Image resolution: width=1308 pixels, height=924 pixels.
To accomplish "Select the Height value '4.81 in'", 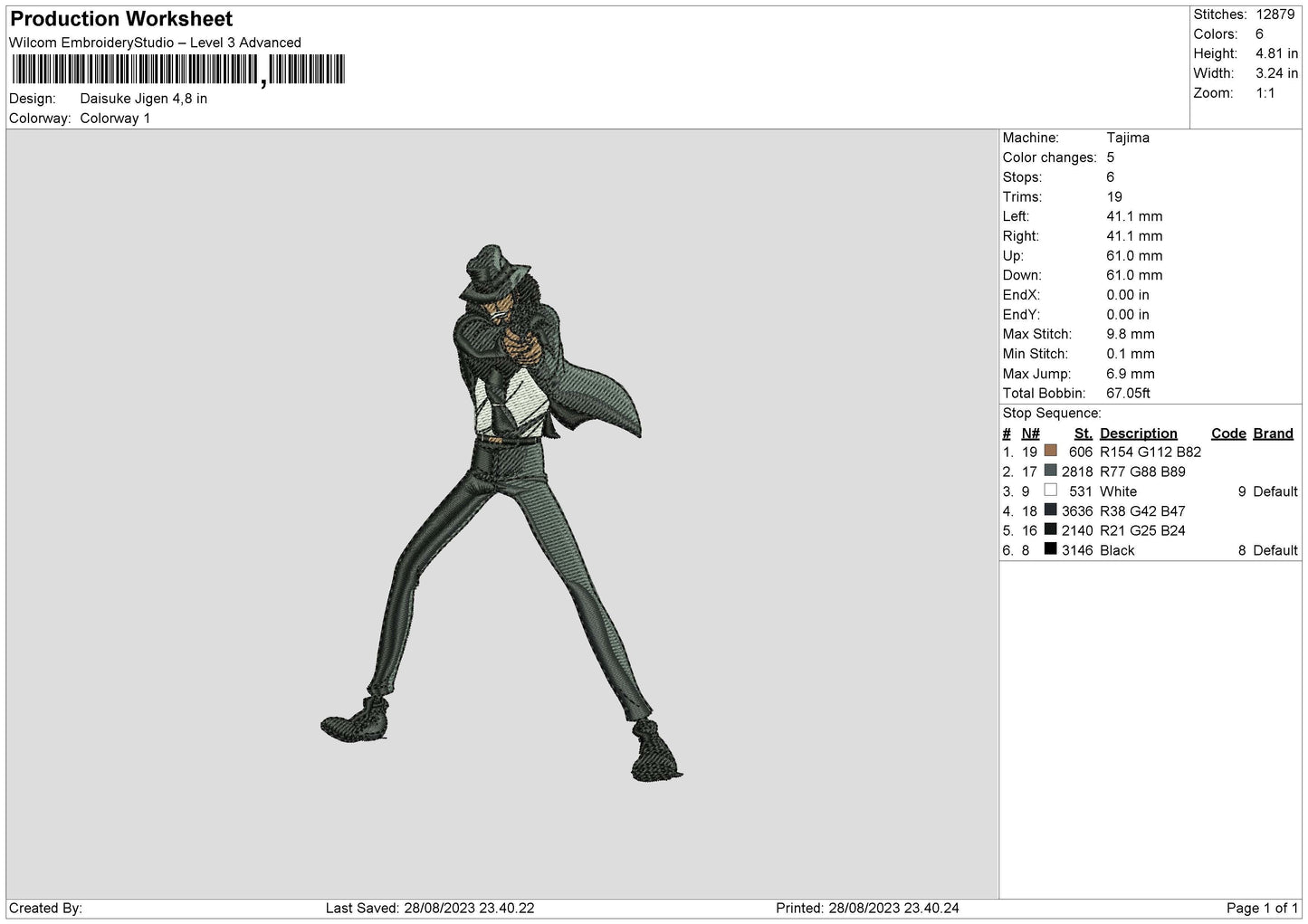I will pos(1276,54).
